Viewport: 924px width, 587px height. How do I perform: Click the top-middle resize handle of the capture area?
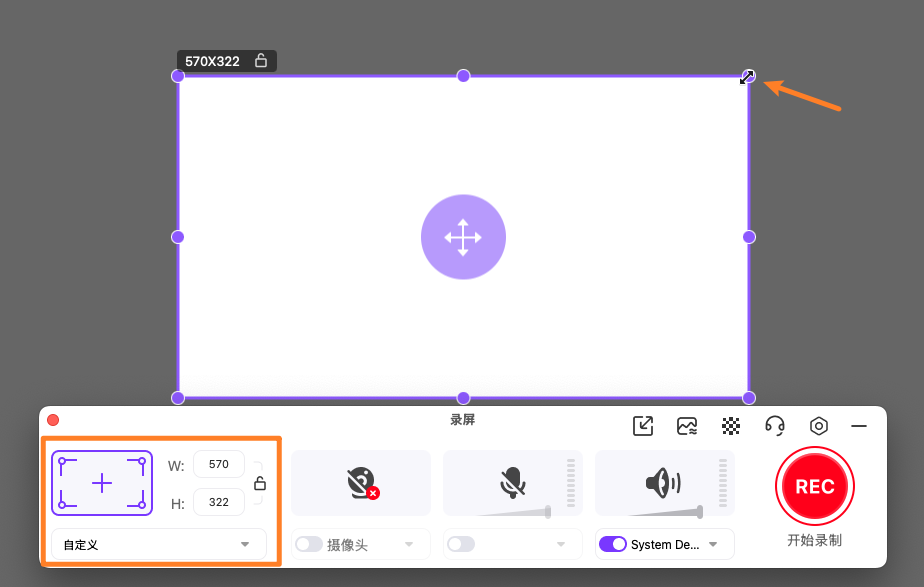463,76
